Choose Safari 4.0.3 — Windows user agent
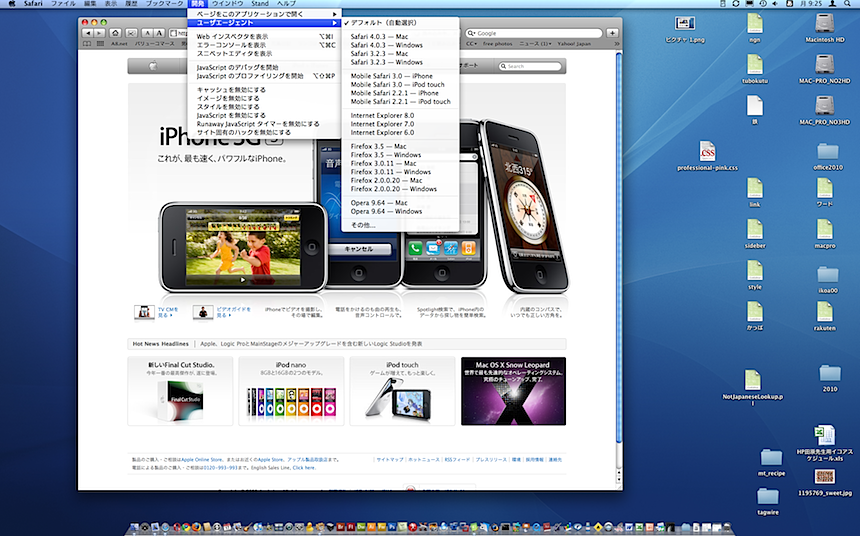860x536 pixels. click(x=400, y=45)
